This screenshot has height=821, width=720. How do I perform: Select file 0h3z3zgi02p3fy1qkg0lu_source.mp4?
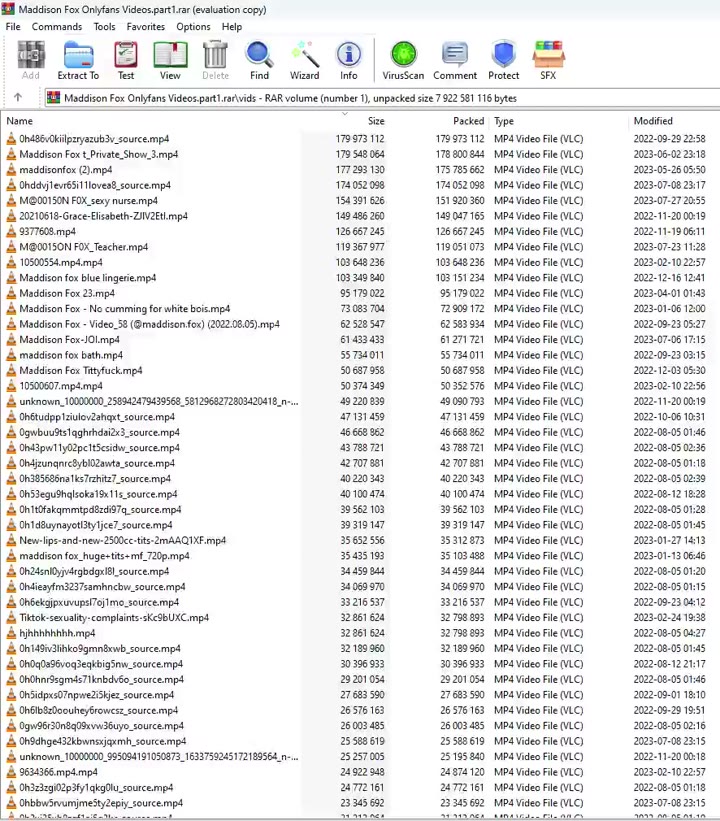[x=96, y=787]
